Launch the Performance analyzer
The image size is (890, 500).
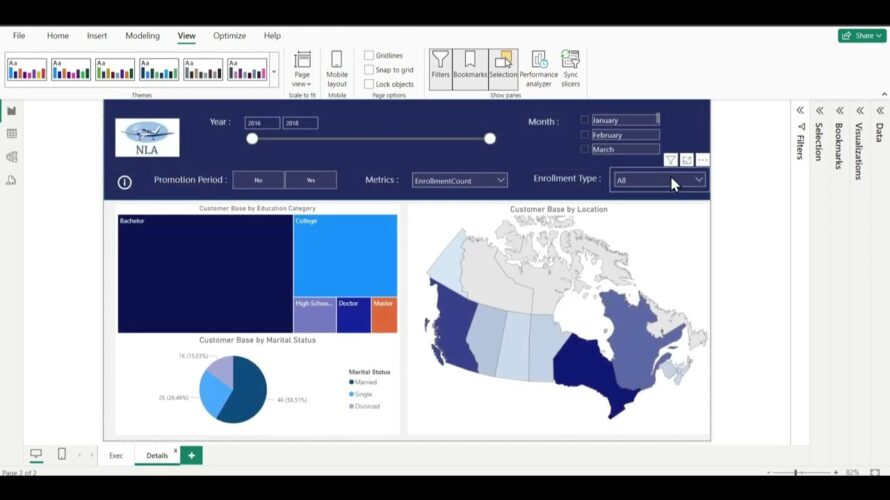coord(539,69)
